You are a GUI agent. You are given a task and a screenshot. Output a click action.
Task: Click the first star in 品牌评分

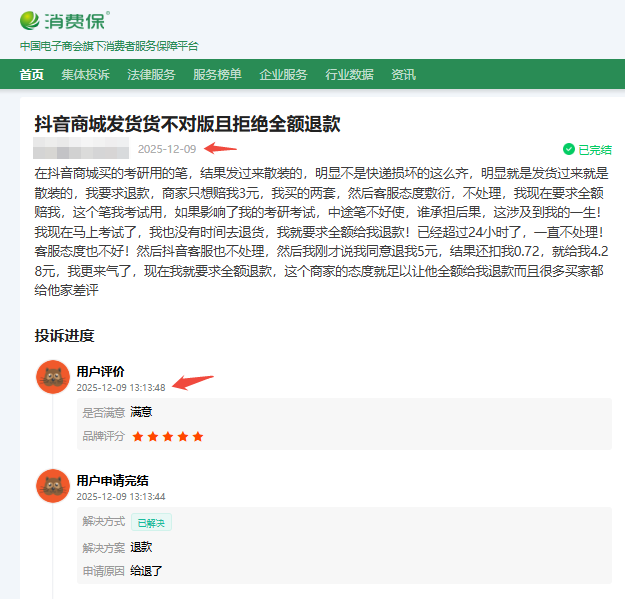tap(137, 437)
